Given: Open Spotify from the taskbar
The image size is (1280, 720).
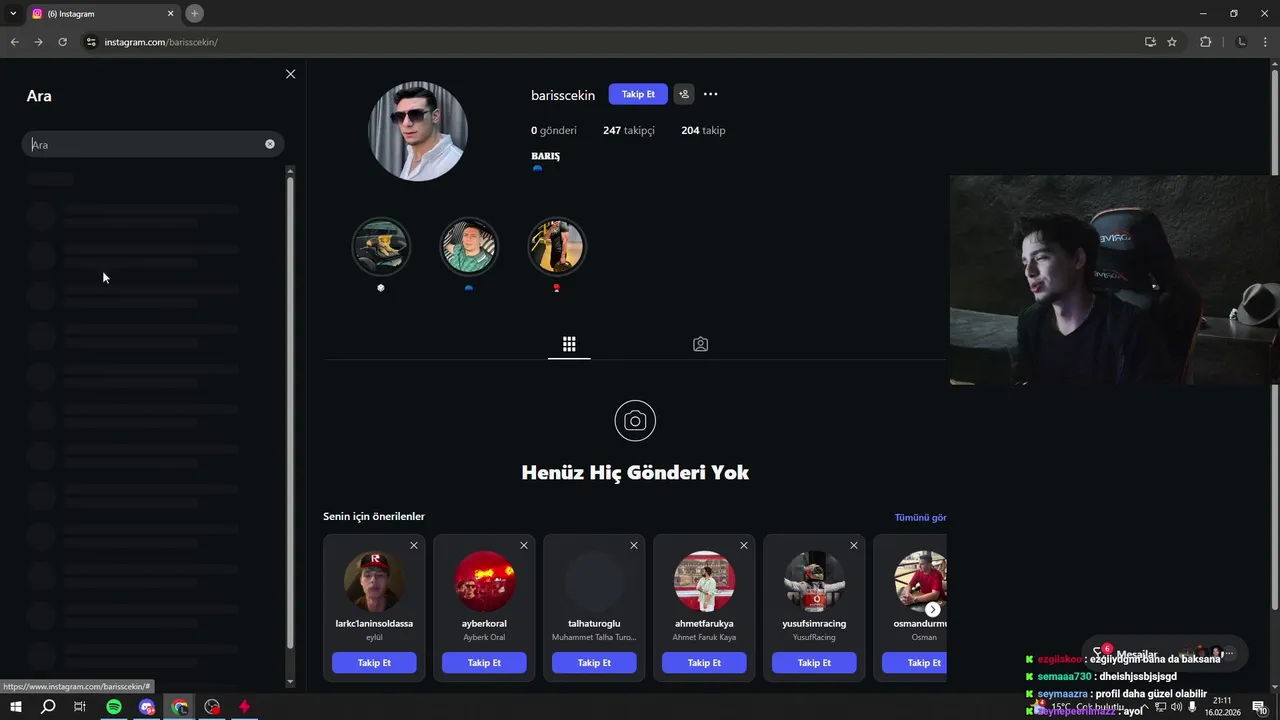Looking at the screenshot, I should coord(114,707).
